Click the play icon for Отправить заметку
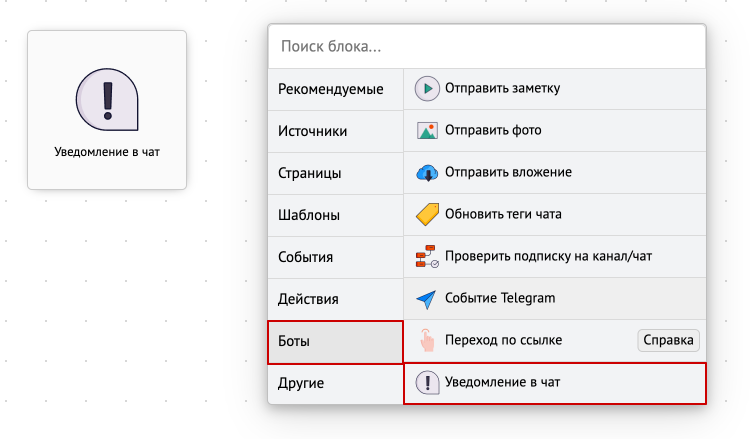The width and height of the screenshot is (750, 439). [x=427, y=88]
